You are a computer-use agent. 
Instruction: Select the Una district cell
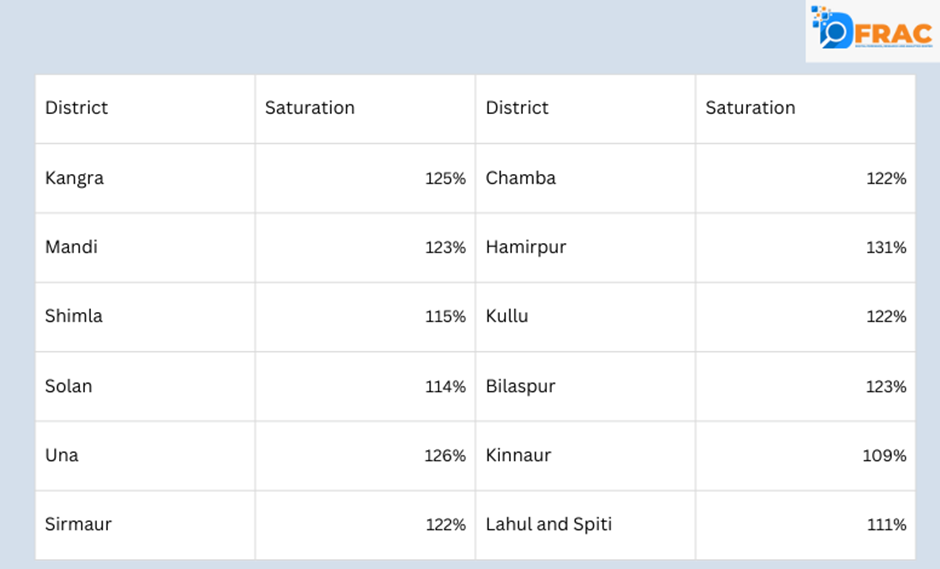point(62,455)
